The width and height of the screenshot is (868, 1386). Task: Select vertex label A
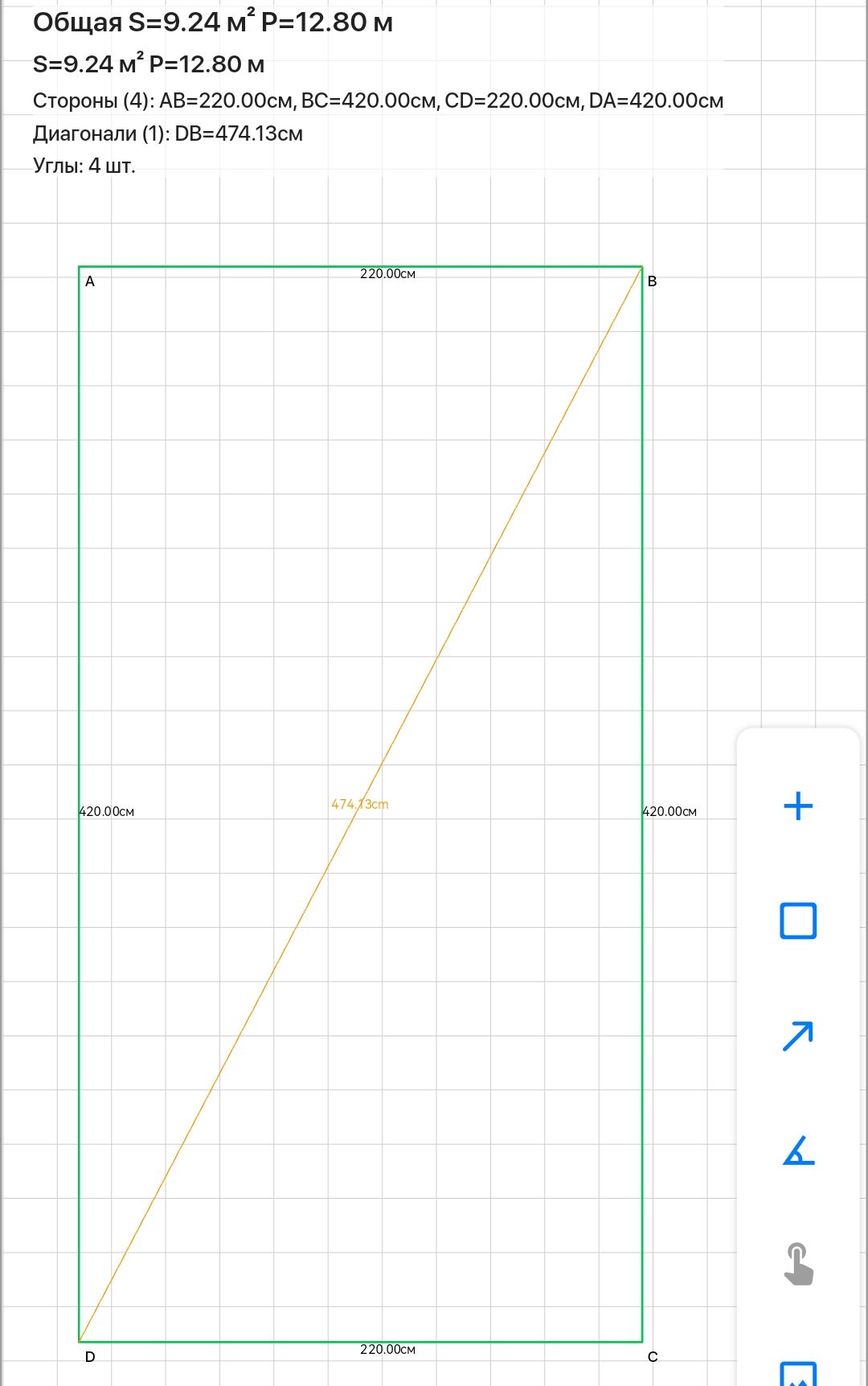click(x=90, y=281)
